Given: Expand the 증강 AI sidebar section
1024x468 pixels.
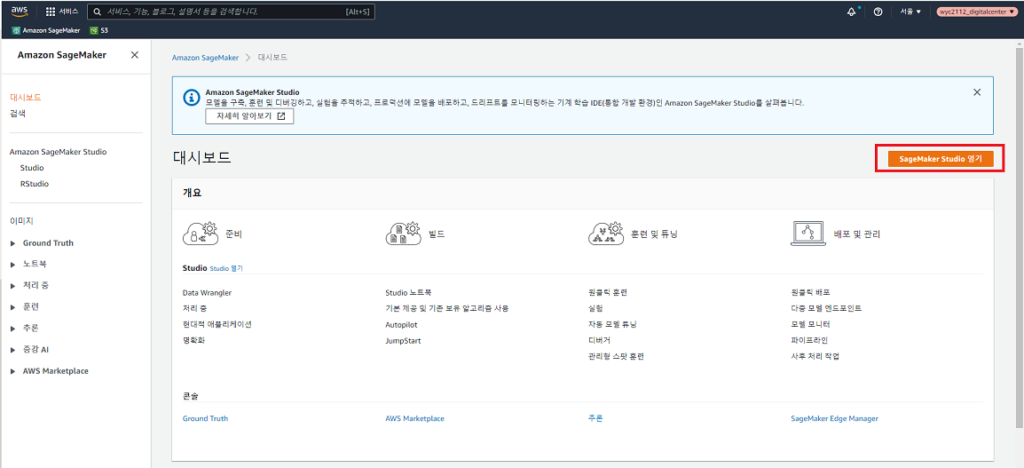Looking at the screenshot, I should point(12,350).
